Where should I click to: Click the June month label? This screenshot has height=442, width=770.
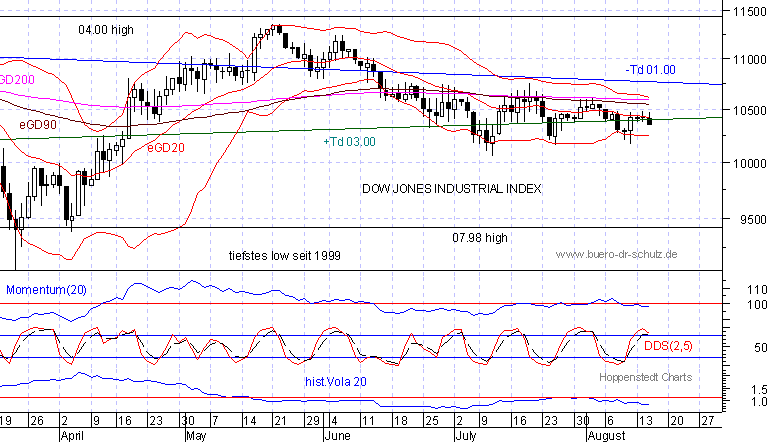[x=337, y=436]
